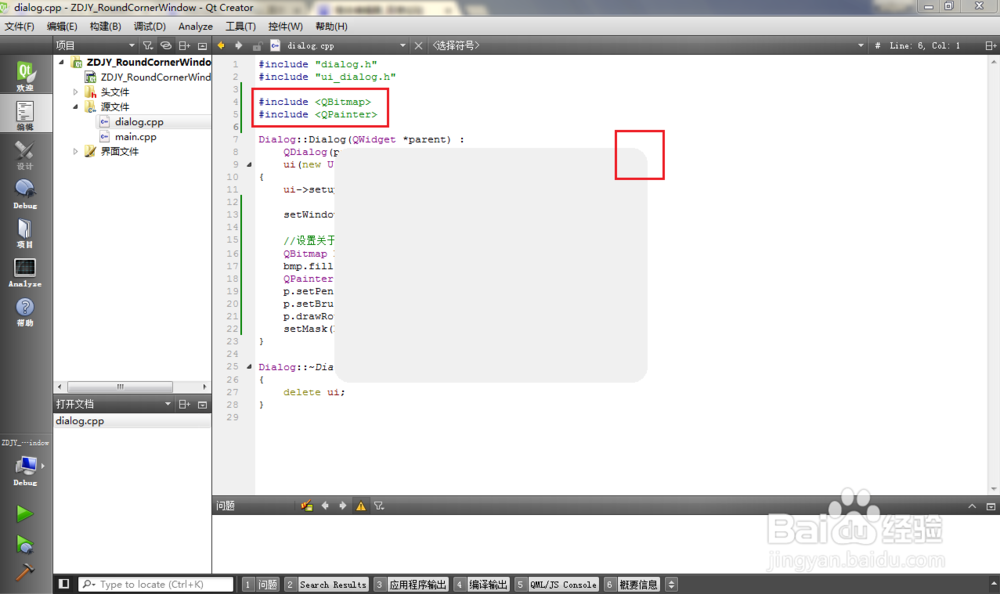Split the projects side panel
Screen dimensions: 1000x594
[x=184, y=45]
